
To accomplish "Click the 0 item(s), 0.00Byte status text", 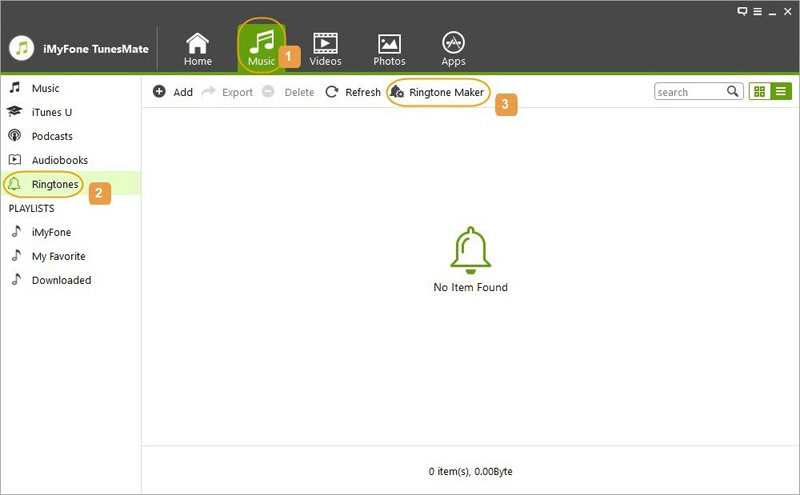I will tap(470, 472).
